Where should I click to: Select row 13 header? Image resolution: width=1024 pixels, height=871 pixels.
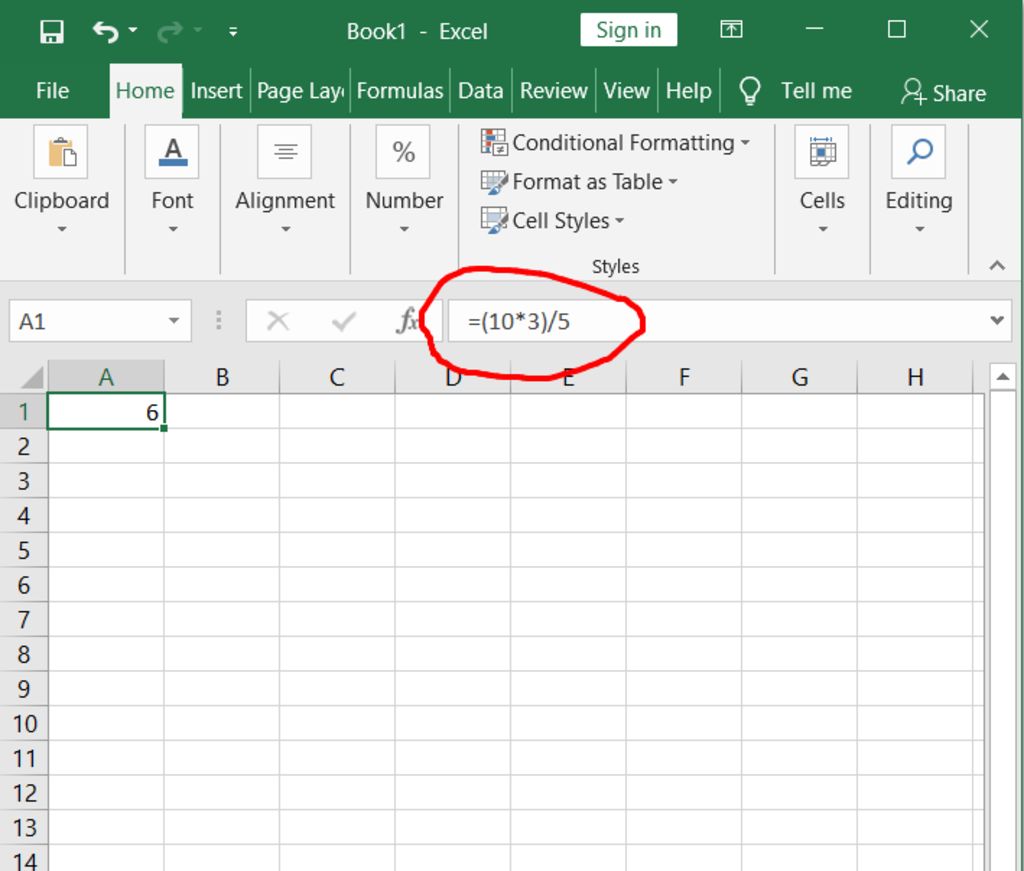pyautogui.click(x=24, y=827)
